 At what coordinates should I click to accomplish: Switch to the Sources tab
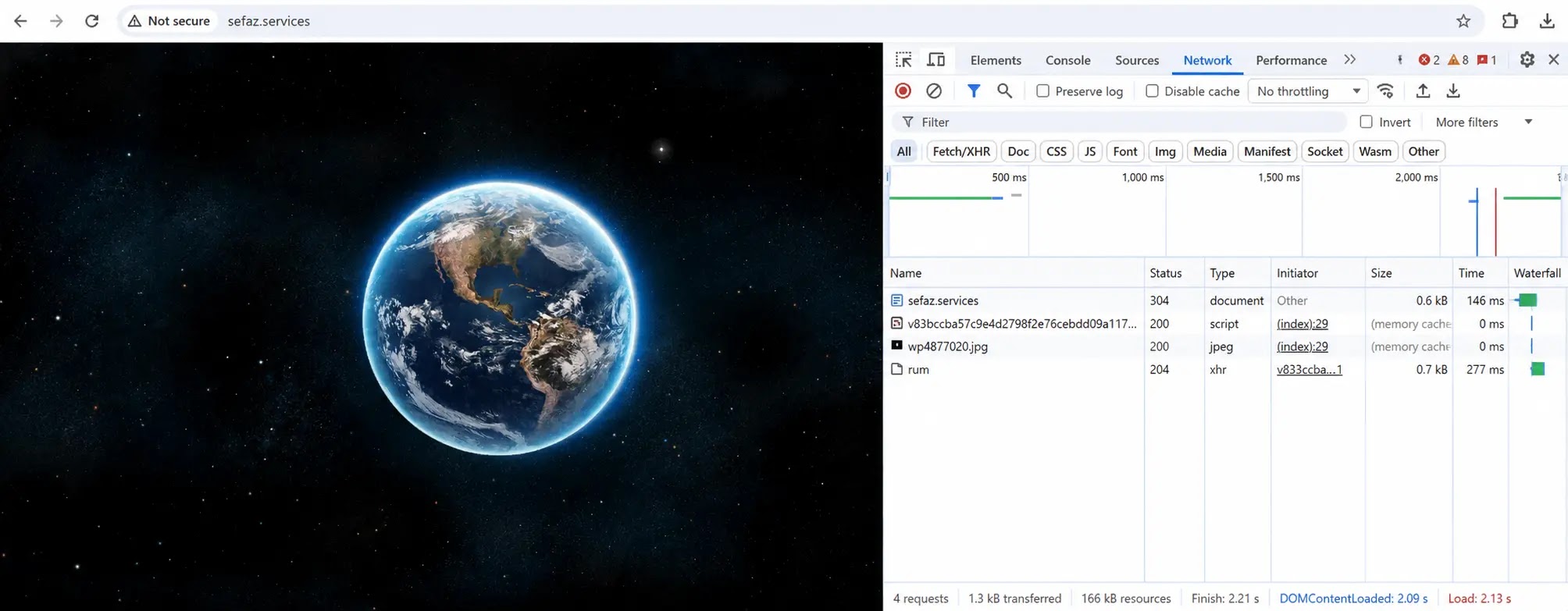tap(1137, 60)
